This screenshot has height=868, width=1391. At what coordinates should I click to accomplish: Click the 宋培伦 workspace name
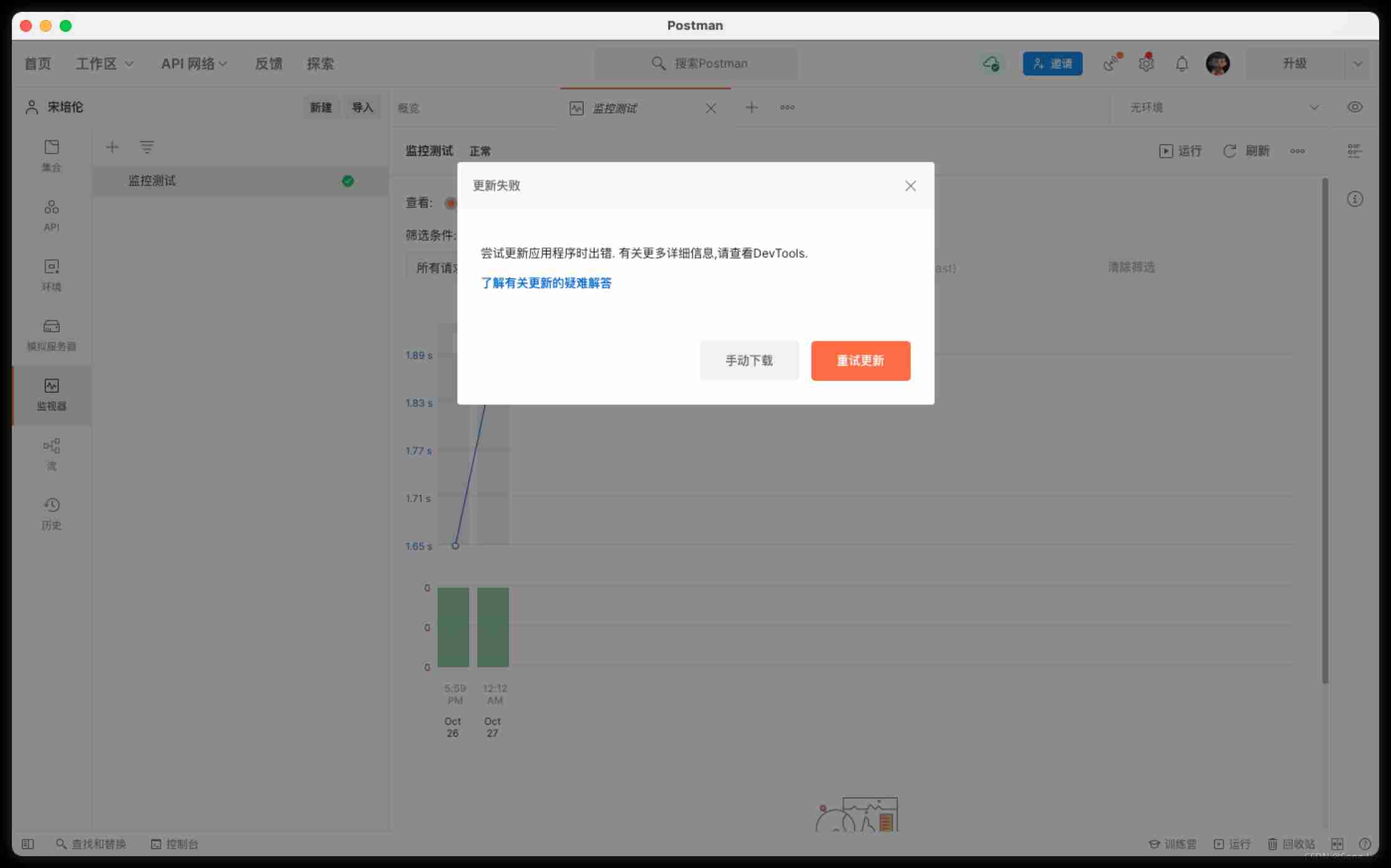pos(65,107)
